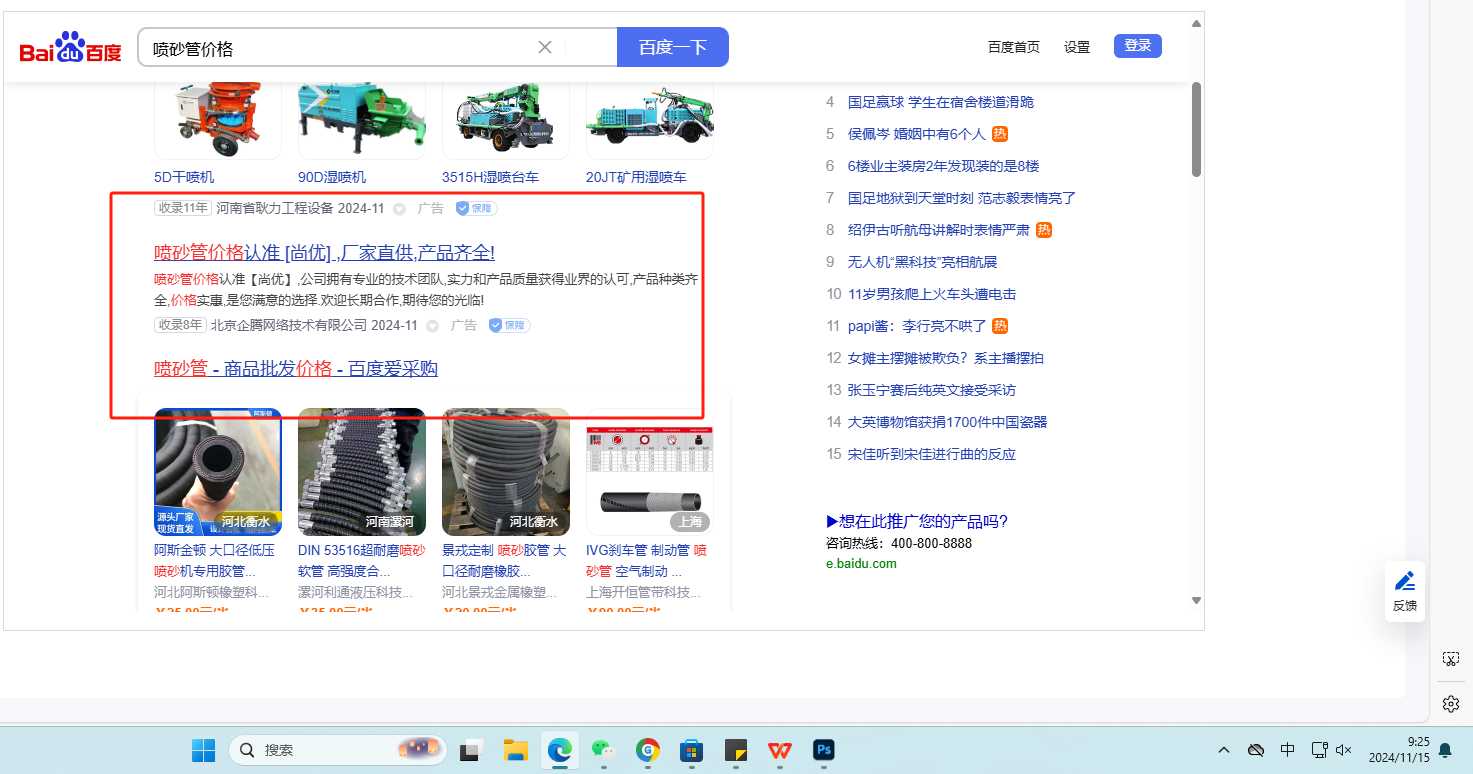1473x774 pixels.
Task: Open WPS Office from the taskbar
Action: (x=780, y=750)
